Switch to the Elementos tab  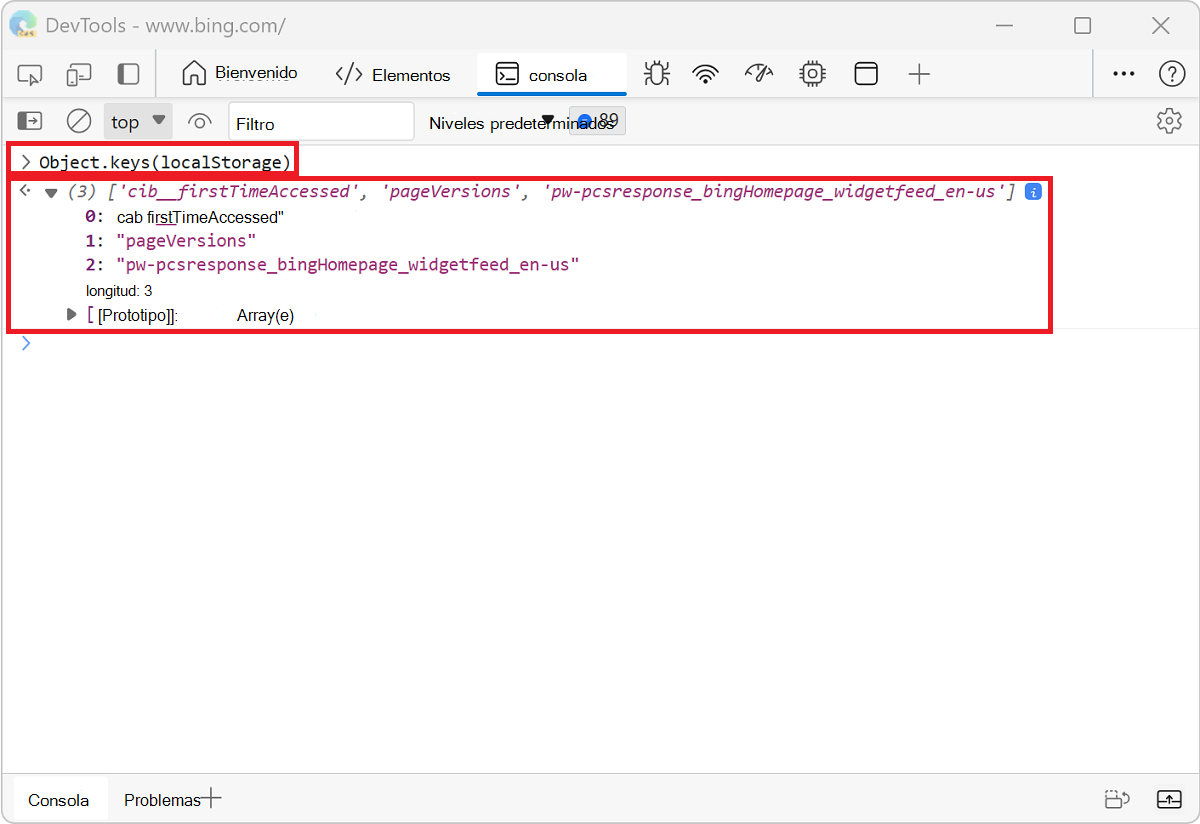click(394, 73)
